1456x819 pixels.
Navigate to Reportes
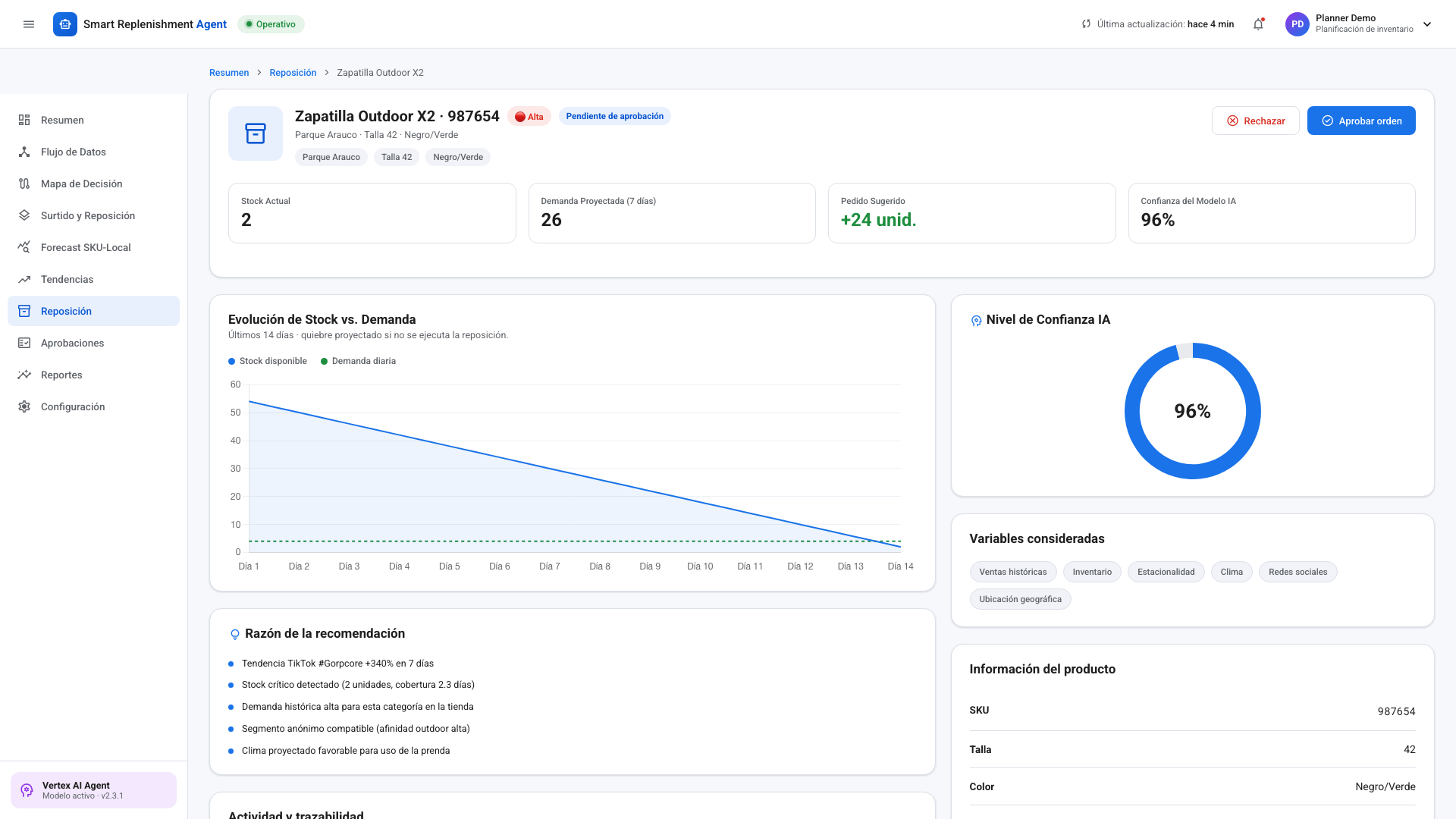click(93, 375)
